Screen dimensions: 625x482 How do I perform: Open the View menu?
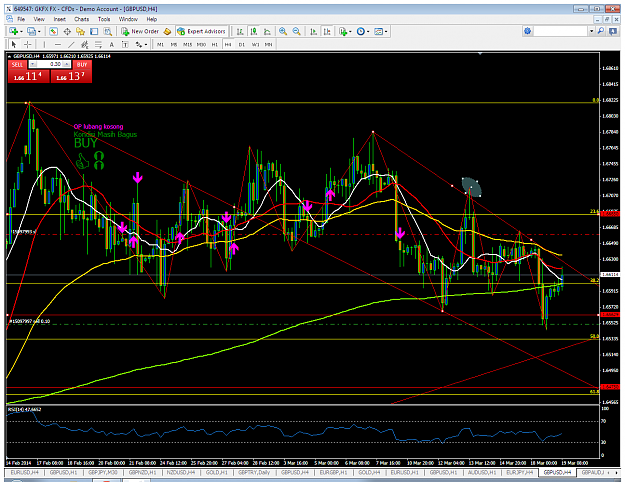tap(39, 19)
